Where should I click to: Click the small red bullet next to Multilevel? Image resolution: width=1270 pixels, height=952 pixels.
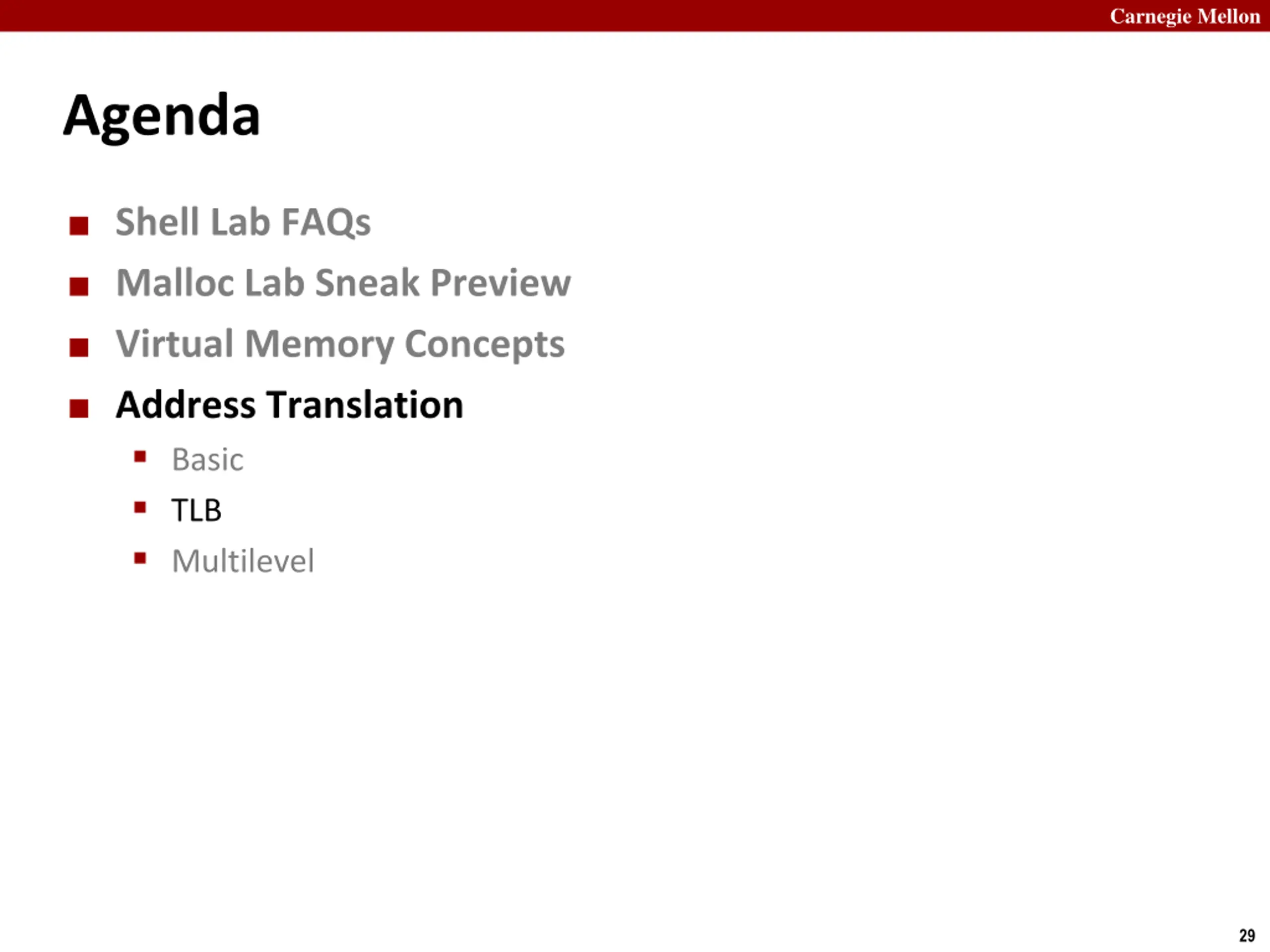tap(140, 558)
